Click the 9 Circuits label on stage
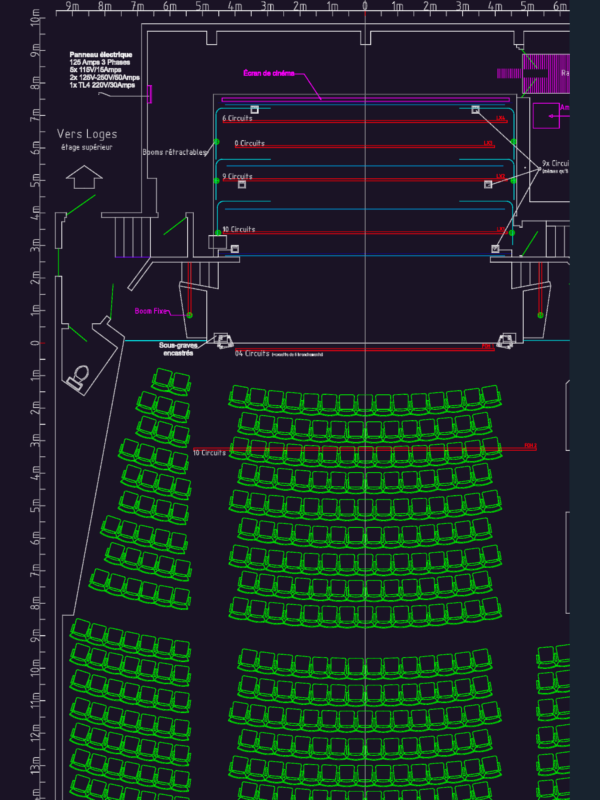 point(237,177)
